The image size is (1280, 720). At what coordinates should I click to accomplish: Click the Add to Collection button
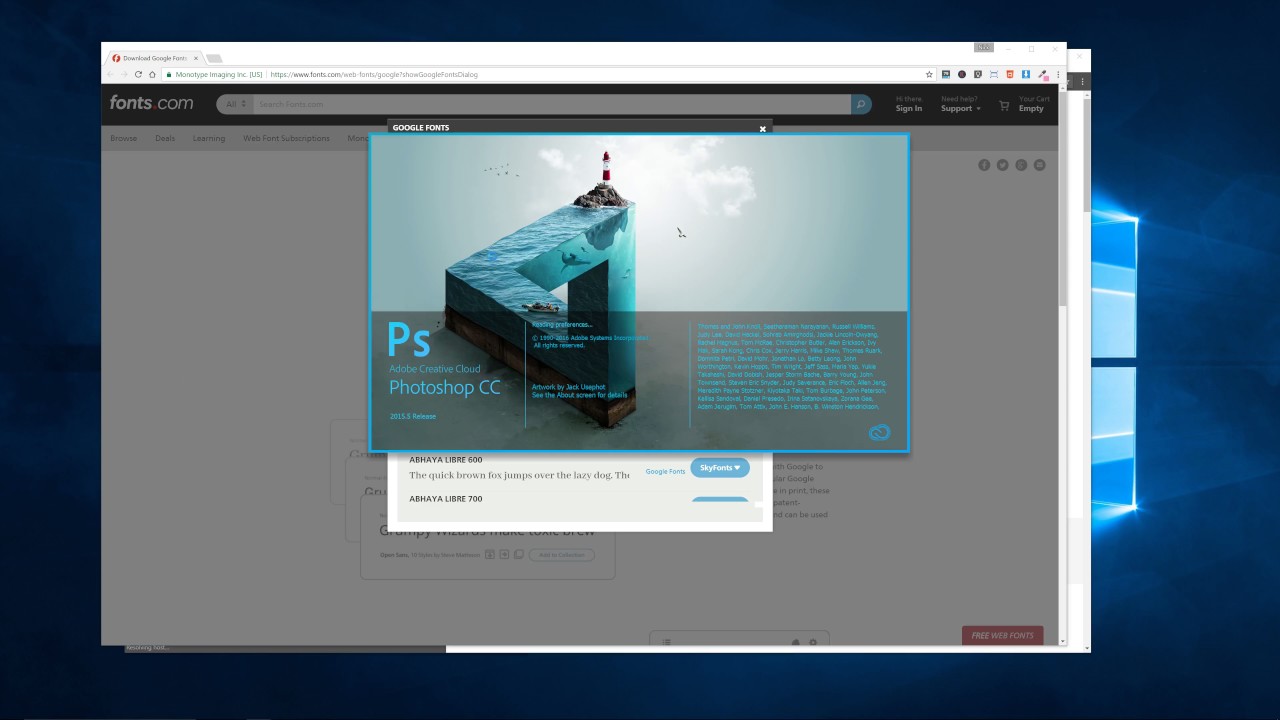pos(562,555)
